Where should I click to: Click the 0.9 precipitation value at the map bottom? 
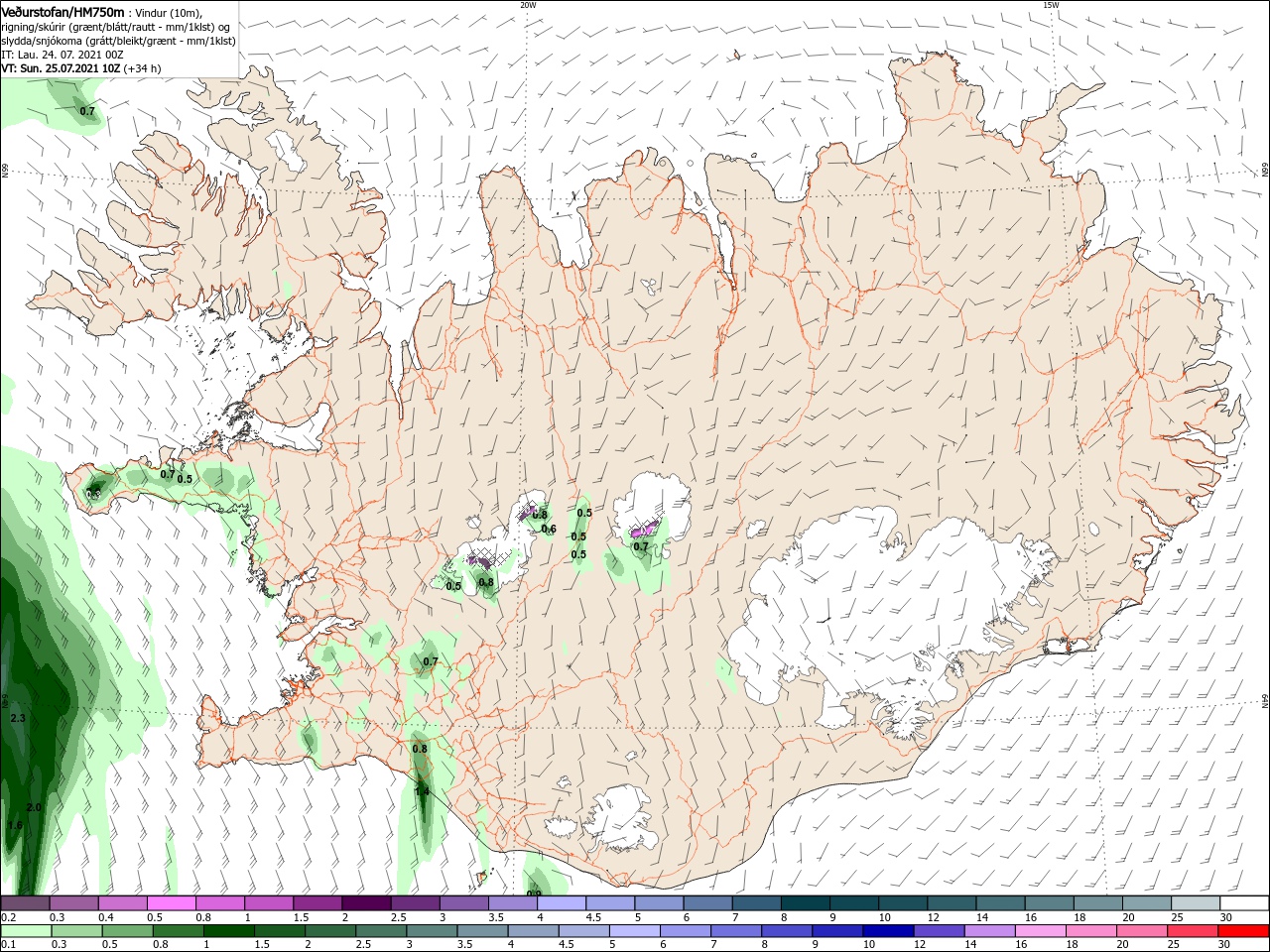534,894
